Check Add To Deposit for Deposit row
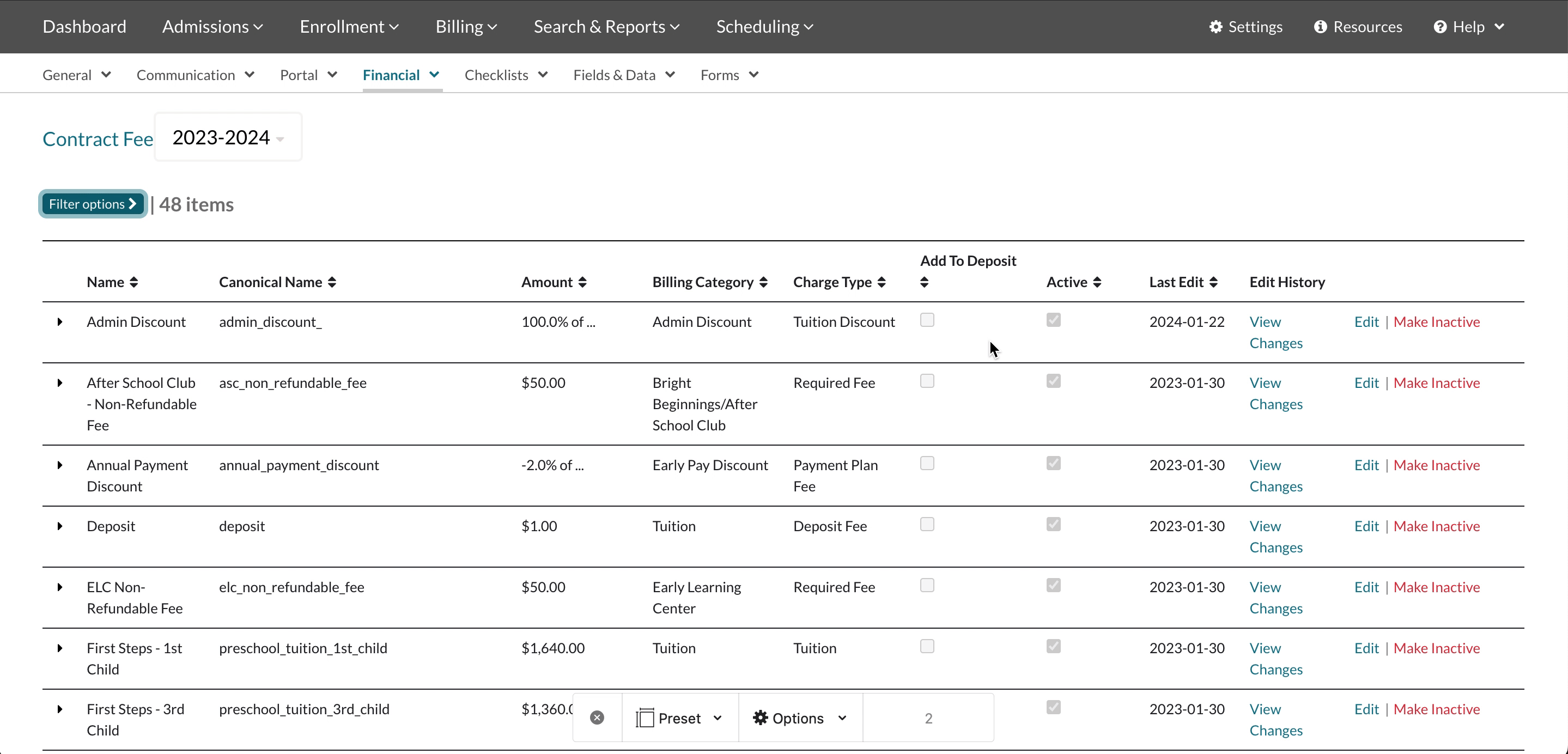1568x754 pixels. pyautogui.click(x=927, y=525)
